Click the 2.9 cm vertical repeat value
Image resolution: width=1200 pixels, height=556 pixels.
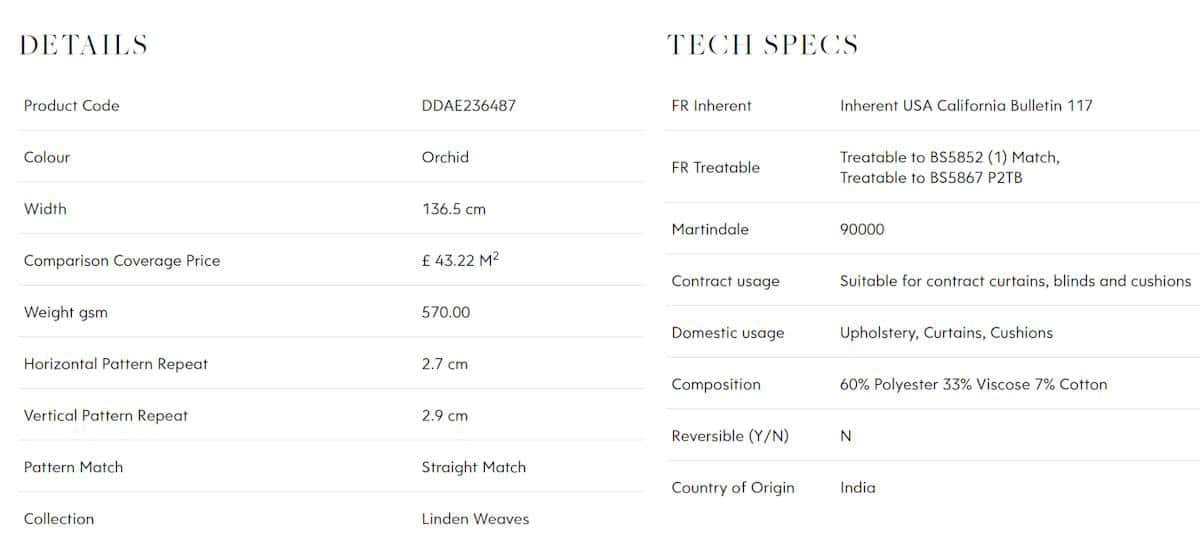[445, 416]
